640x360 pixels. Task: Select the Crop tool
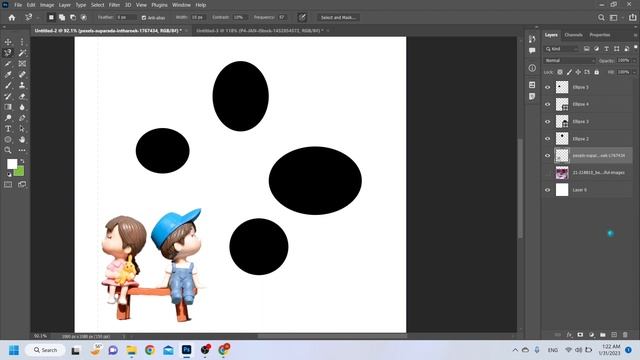click(x=8, y=64)
